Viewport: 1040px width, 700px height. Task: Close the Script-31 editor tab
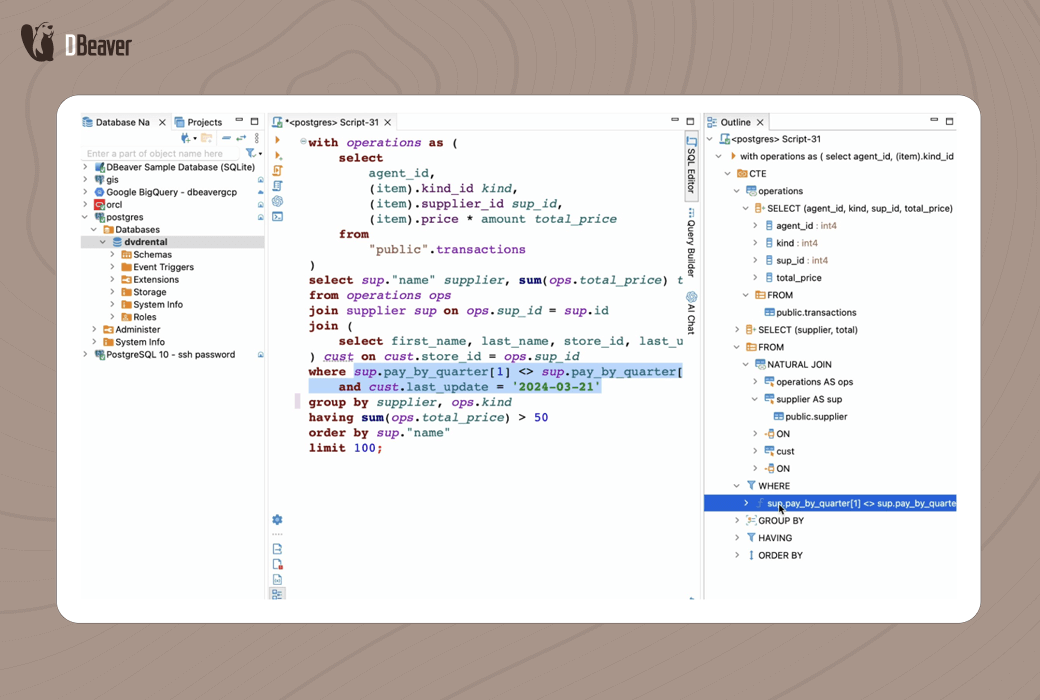click(x=389, y=122)
